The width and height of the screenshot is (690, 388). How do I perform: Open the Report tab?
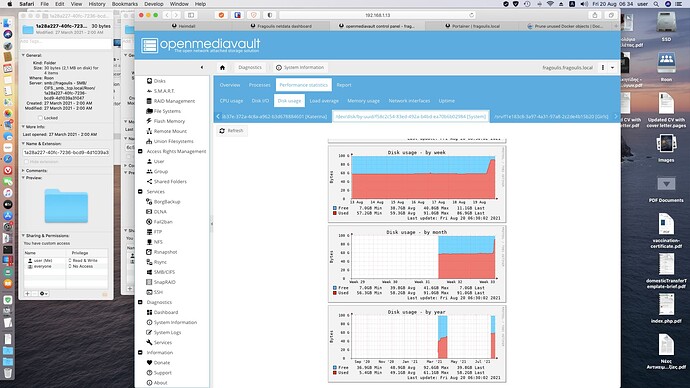344,85
